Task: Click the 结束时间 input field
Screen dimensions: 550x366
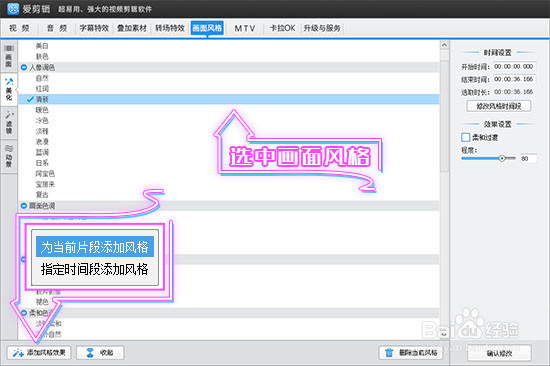Action: pyautogui.click(x=514, y=79)
